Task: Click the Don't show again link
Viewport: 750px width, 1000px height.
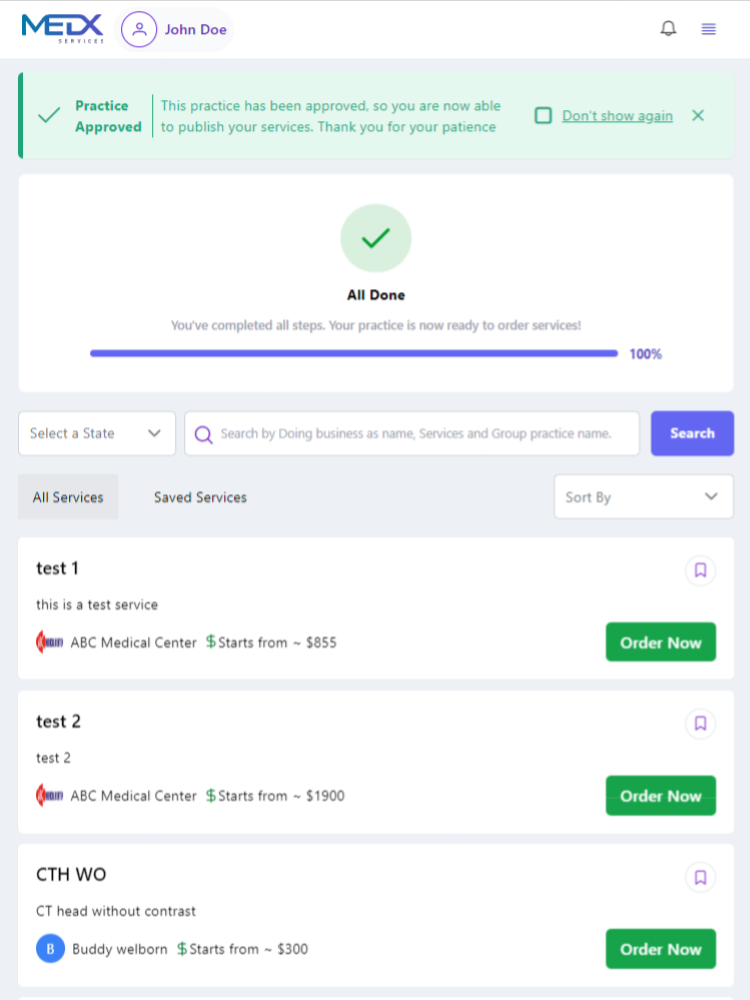Action: coord(617,116)
